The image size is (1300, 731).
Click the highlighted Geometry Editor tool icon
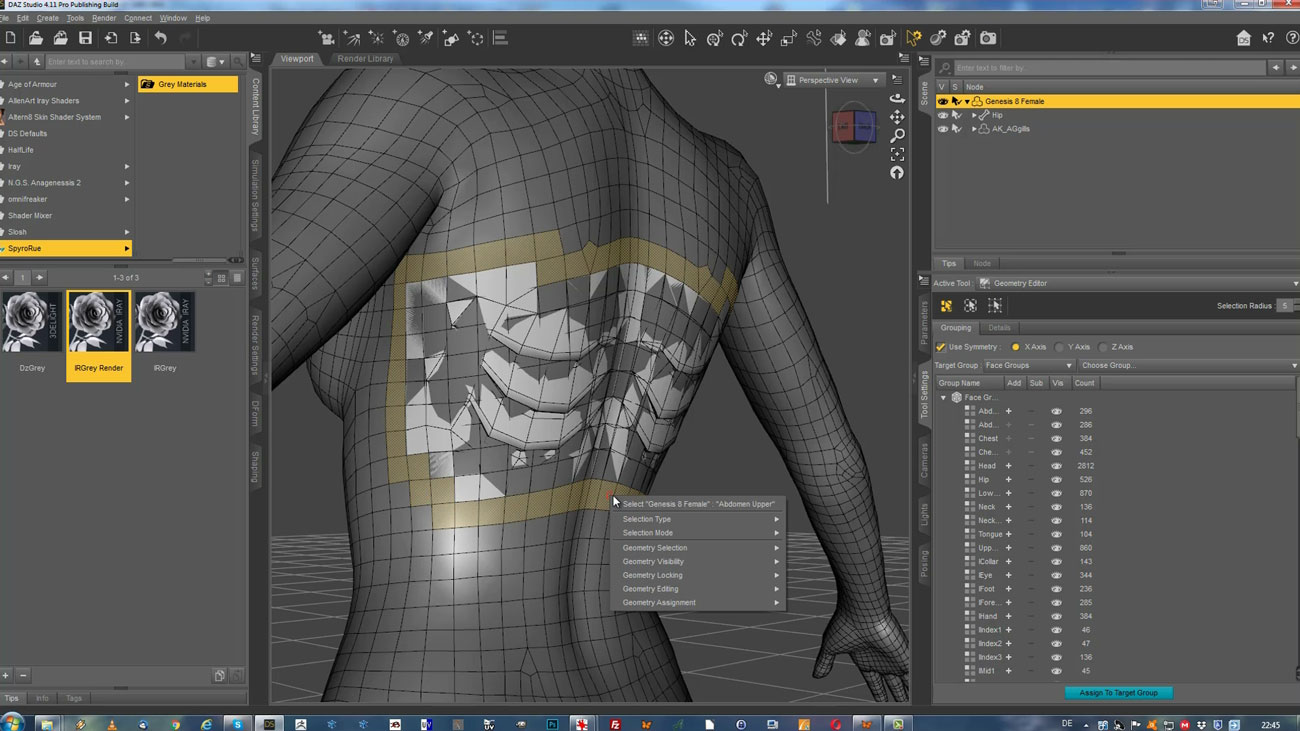click(x=913, y=38)
